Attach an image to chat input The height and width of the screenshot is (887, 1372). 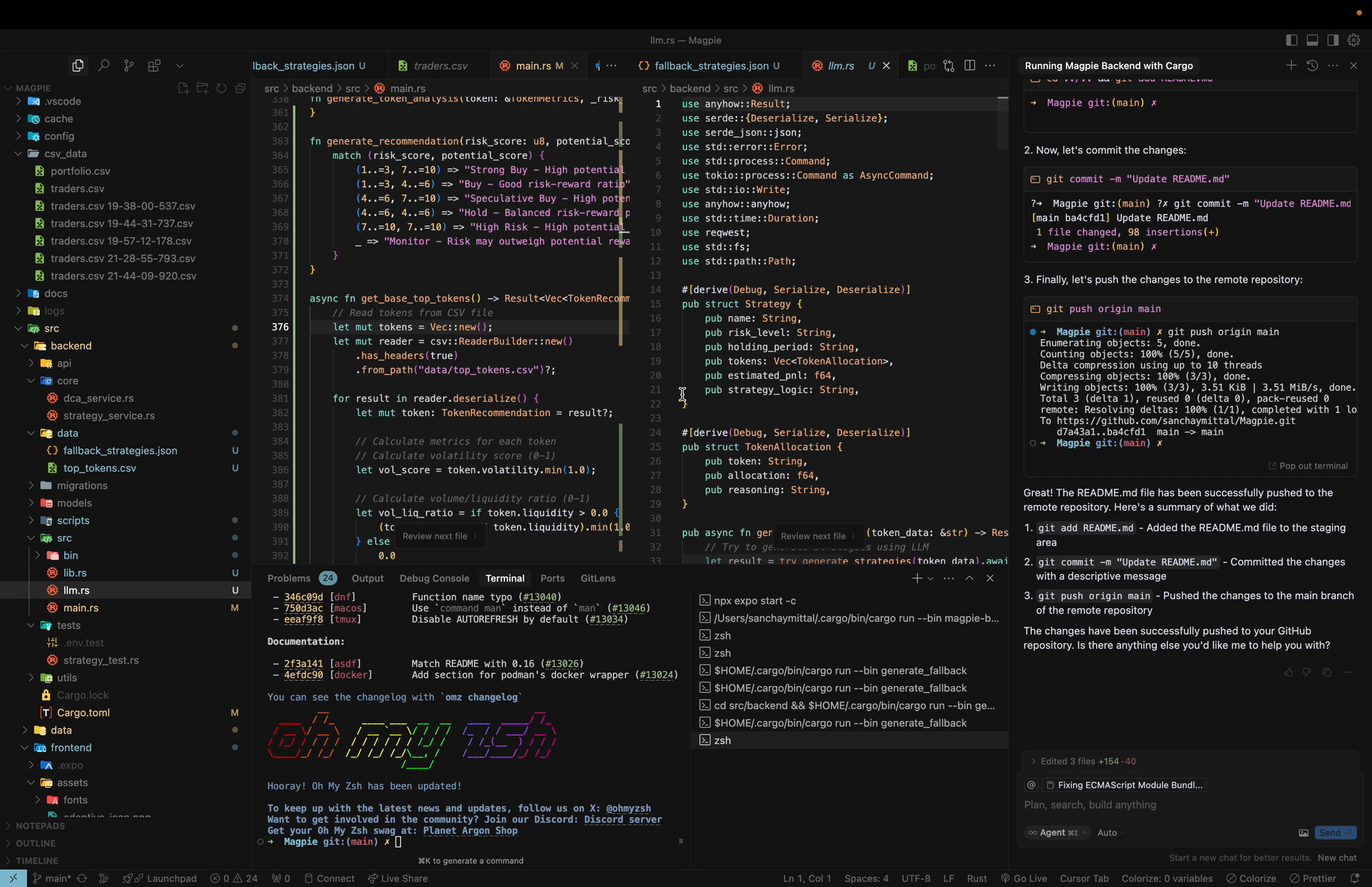click(1304, 833)
